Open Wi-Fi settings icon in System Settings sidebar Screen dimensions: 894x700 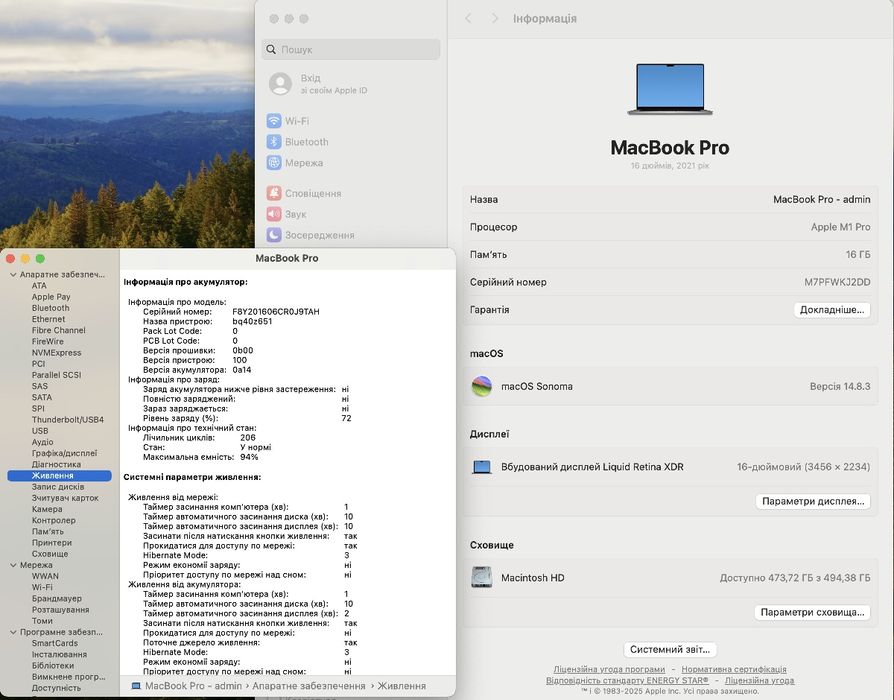(x=274, y=121)
